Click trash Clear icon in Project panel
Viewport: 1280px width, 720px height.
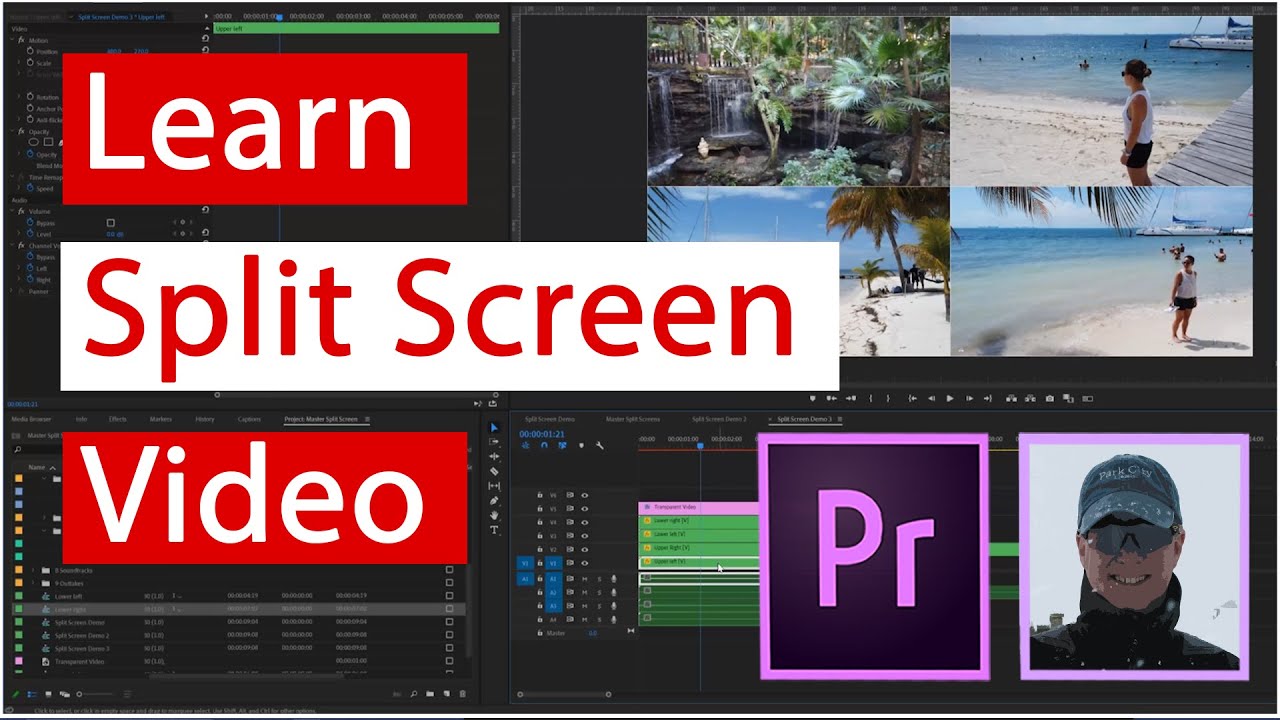462,694
